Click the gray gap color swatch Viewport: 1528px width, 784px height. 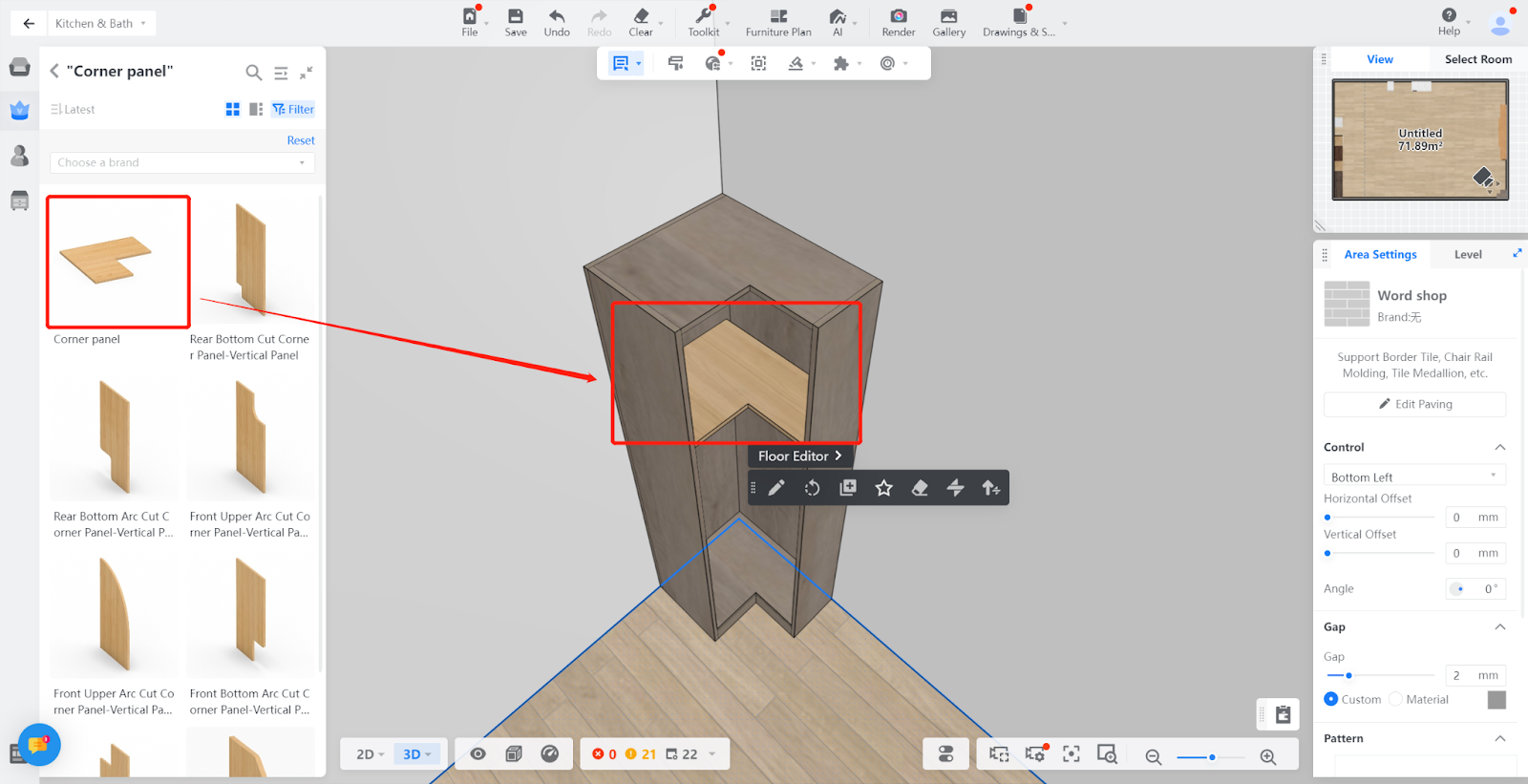pos(1496,700)
